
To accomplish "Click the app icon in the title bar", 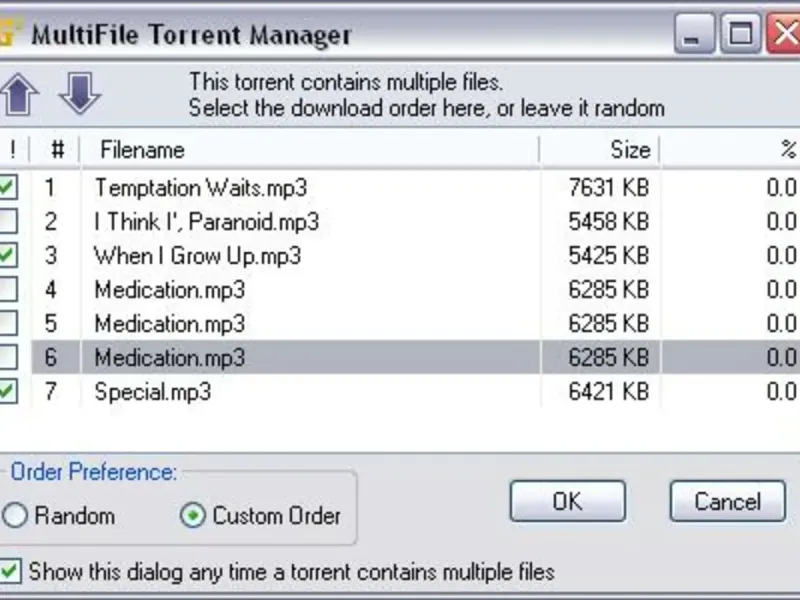I will tap(9, 32).
